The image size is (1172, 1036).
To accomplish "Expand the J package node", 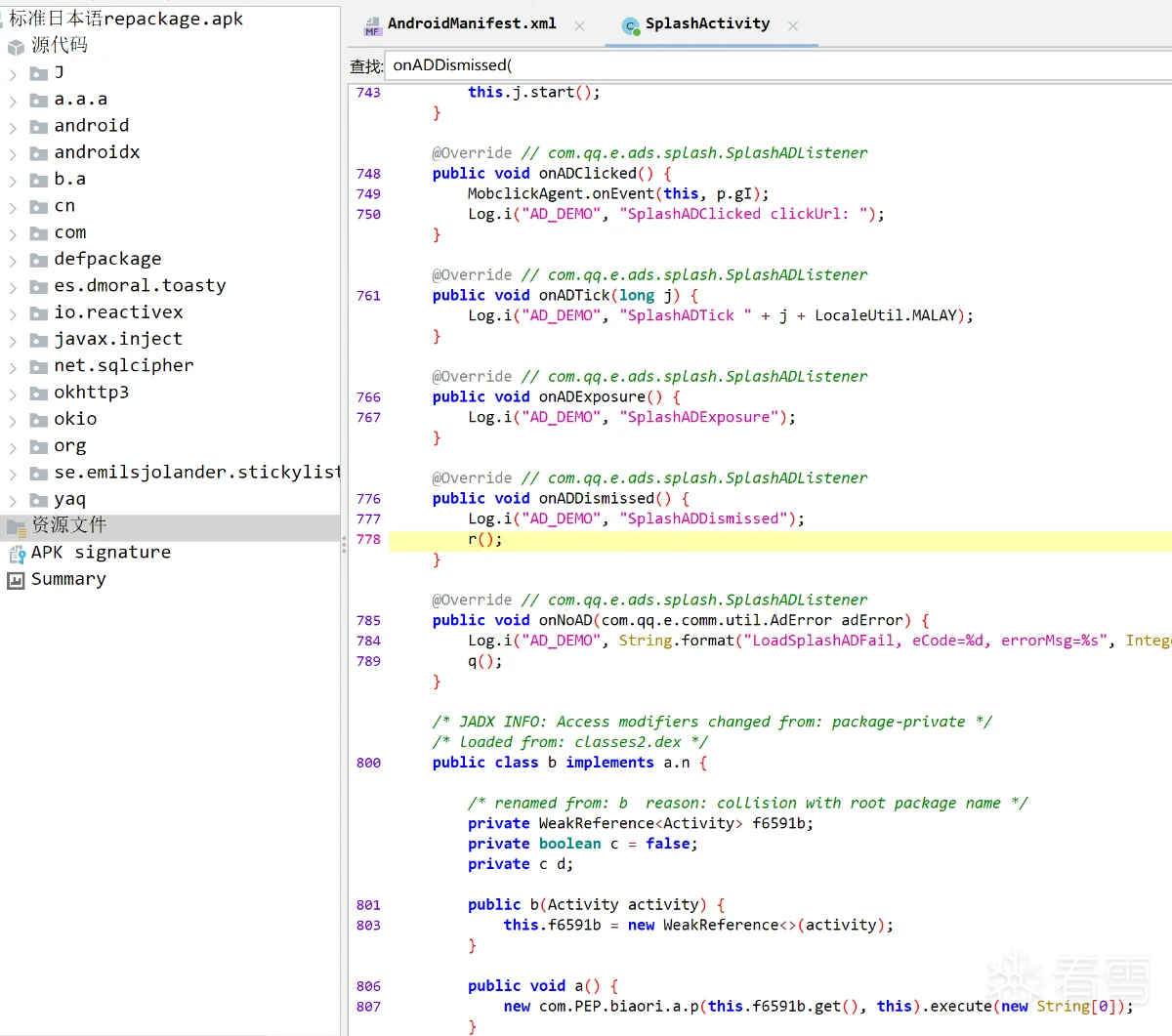I will (x=13, y=74).
